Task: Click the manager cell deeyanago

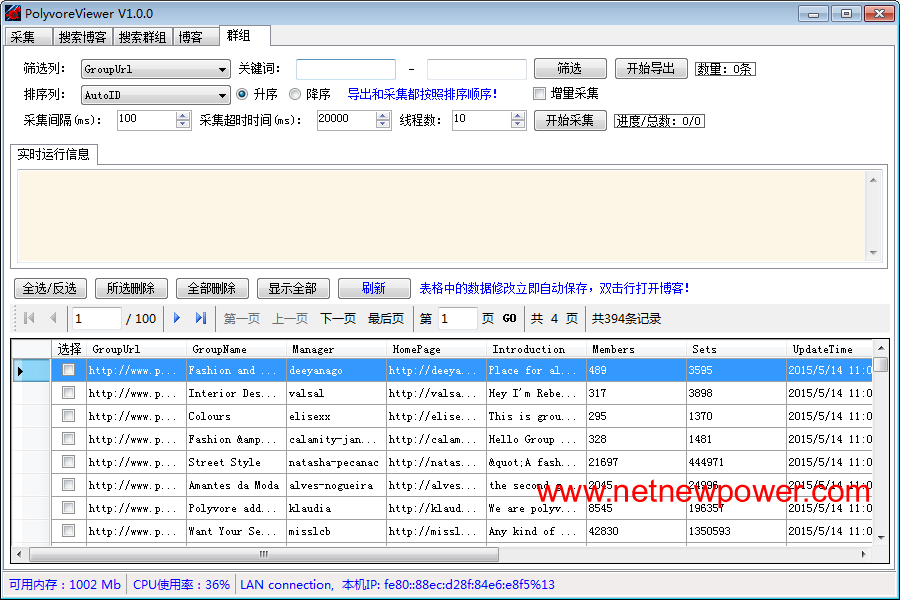Action: 336,370
